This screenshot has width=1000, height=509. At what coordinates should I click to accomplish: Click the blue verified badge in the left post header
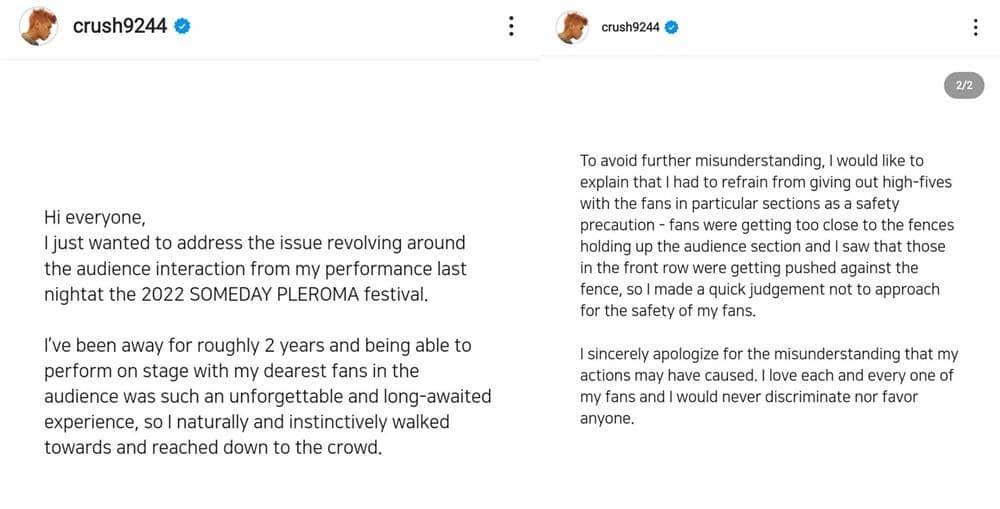tap(182, 27)
